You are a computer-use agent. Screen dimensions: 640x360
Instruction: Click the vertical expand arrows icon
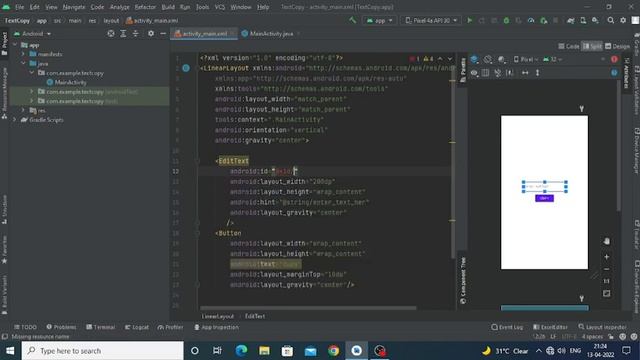coord(537,73)
